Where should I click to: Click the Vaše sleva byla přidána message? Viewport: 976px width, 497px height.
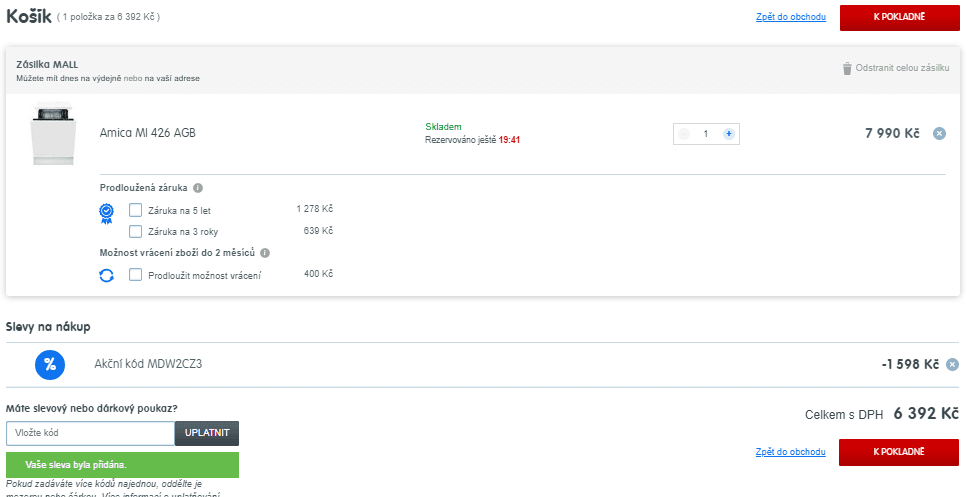(x=123, y=465)
